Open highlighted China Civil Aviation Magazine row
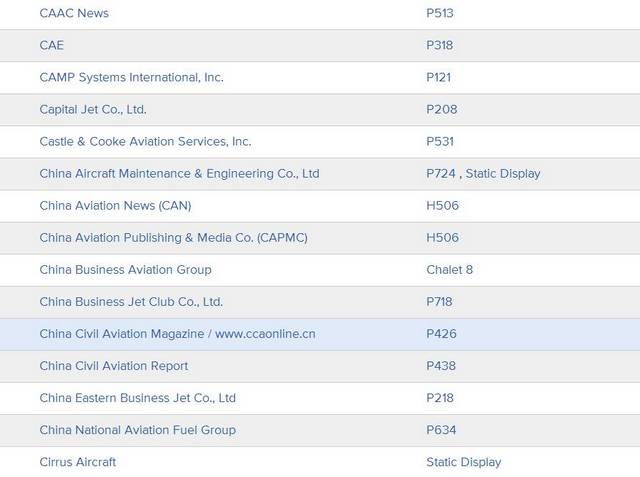The image size is (640, 477). pyautogui.click(x=177, y=333)
